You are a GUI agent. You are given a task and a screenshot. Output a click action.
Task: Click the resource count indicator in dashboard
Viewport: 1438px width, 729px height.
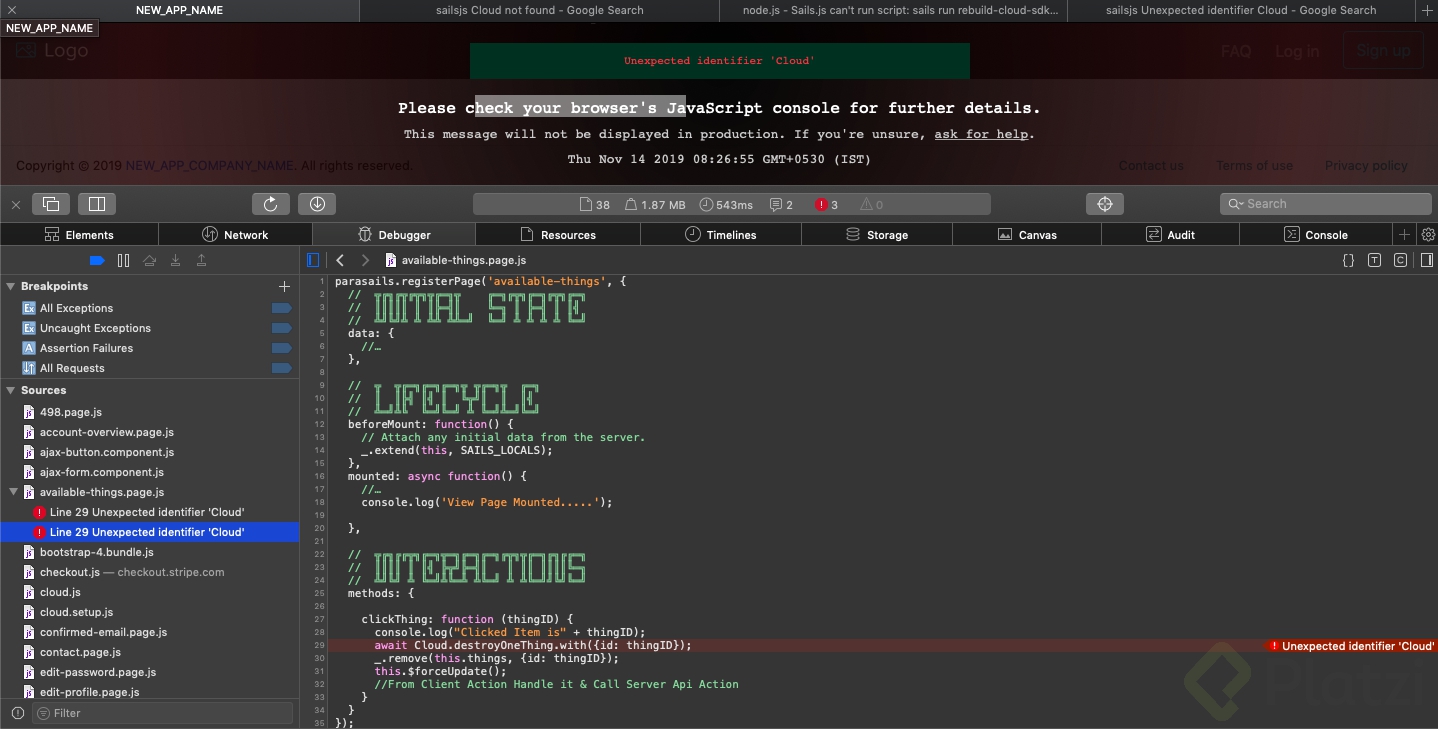click(595, 205)
